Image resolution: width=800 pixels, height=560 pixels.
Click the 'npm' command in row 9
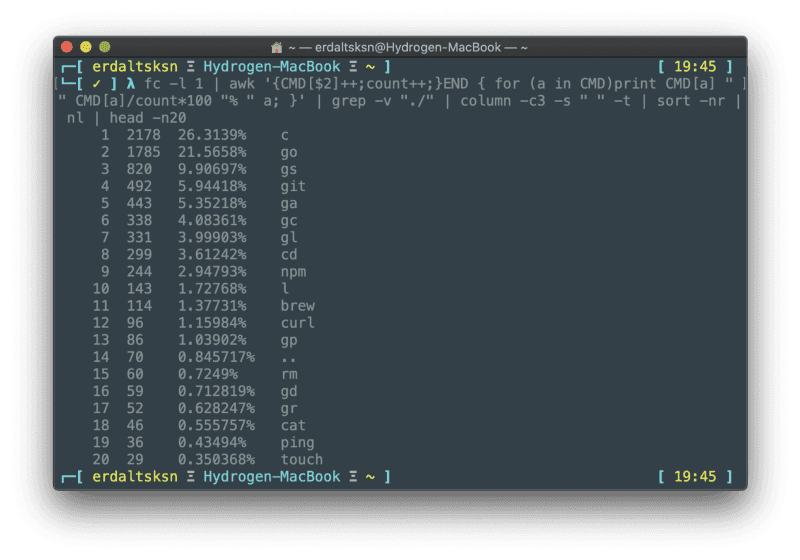[293, 272]
